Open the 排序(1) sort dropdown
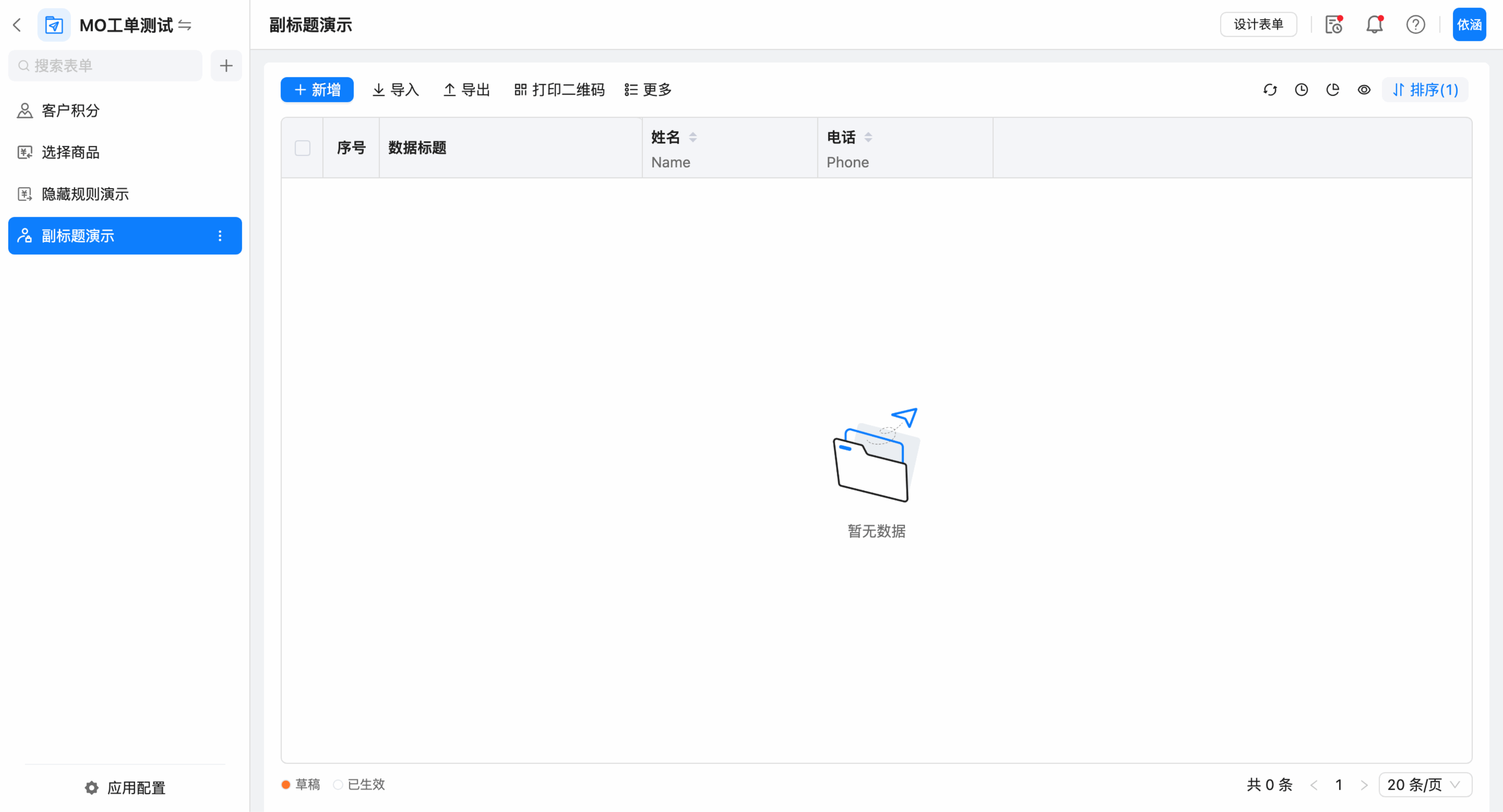Screen dimensions: 1503x812 pos(1425,90)
